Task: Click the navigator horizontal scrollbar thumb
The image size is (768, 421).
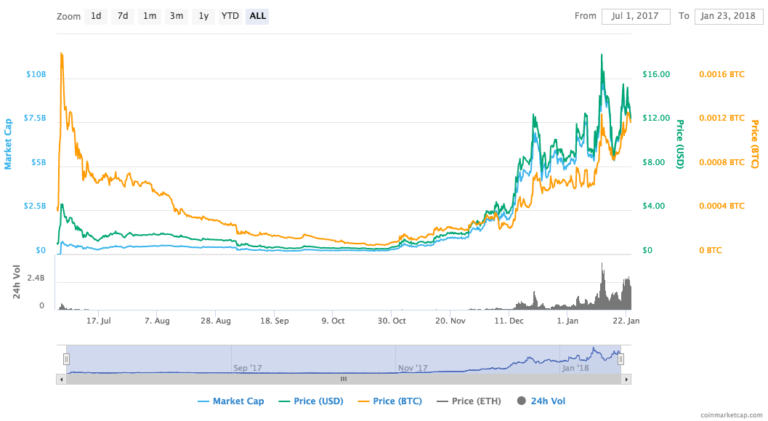Action: click(343, 379)
